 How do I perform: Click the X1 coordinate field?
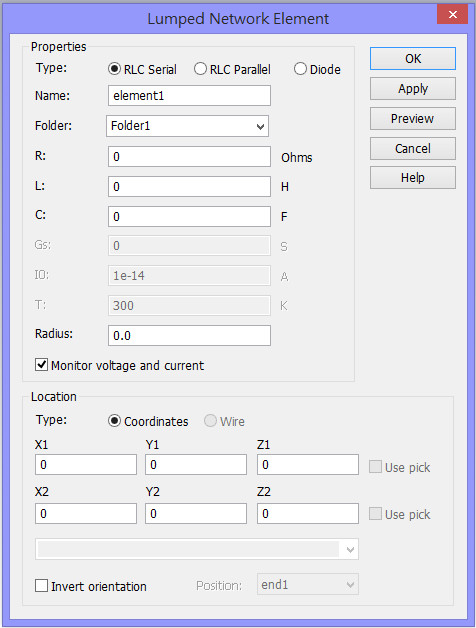[86, 465]
